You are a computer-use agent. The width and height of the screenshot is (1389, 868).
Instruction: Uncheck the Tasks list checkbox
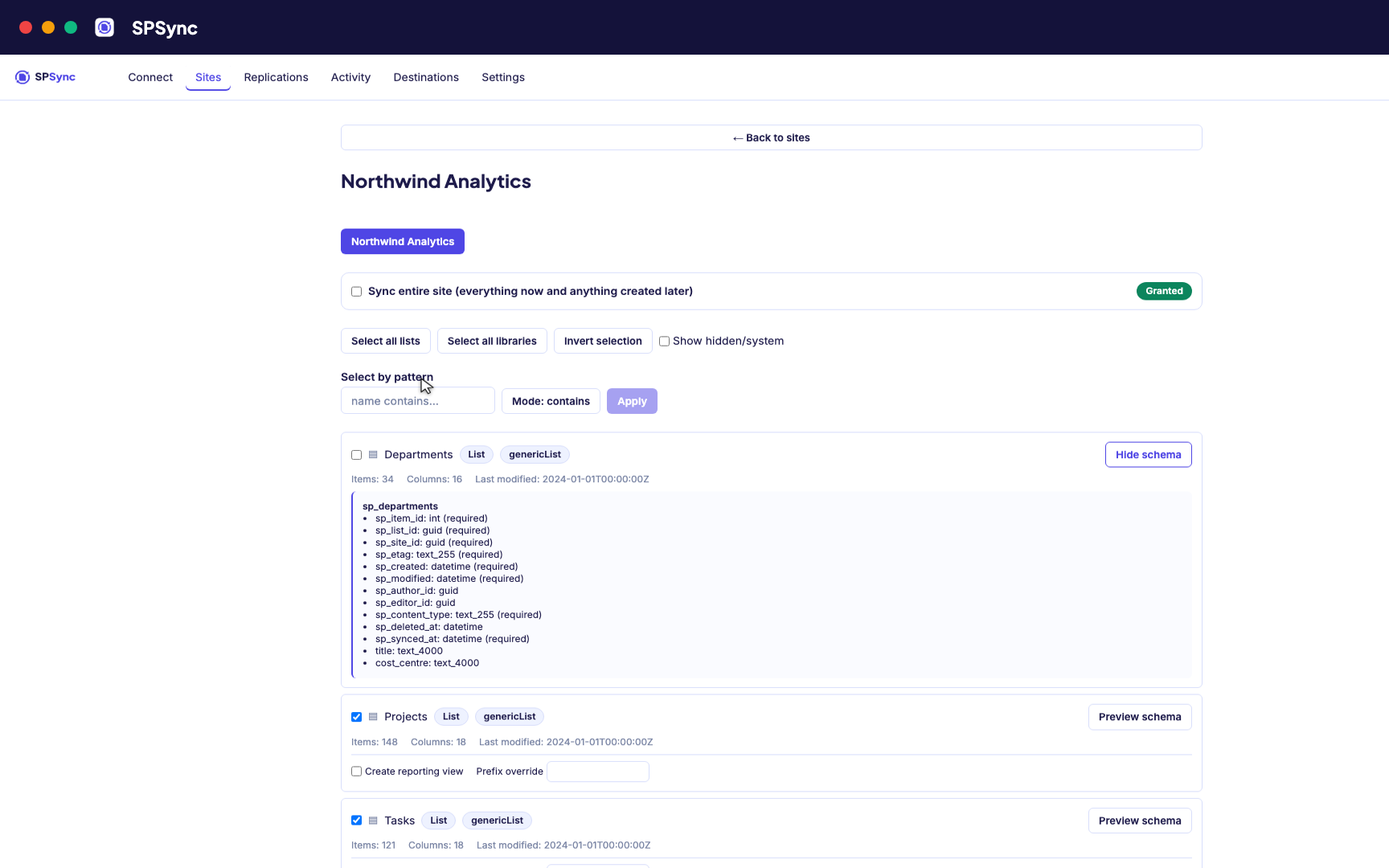click(x=357, y=821)
